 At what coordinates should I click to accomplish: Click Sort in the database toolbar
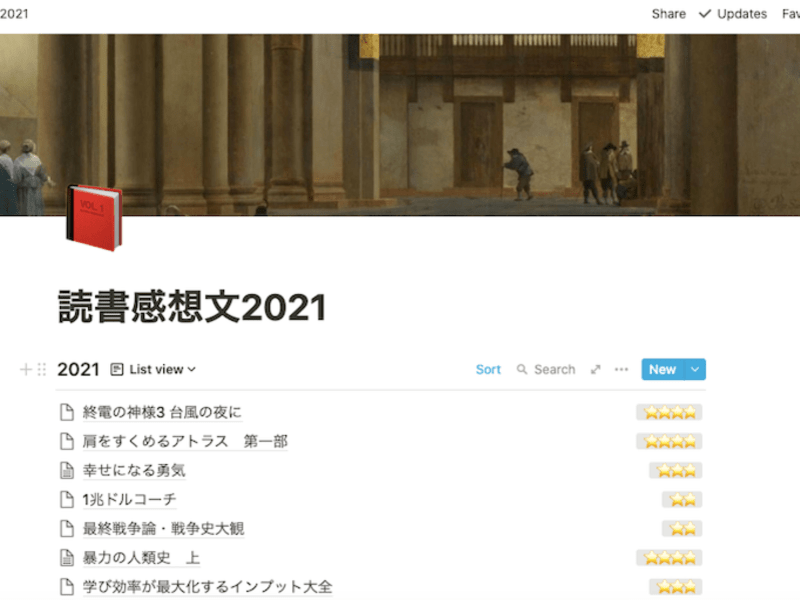488,369
